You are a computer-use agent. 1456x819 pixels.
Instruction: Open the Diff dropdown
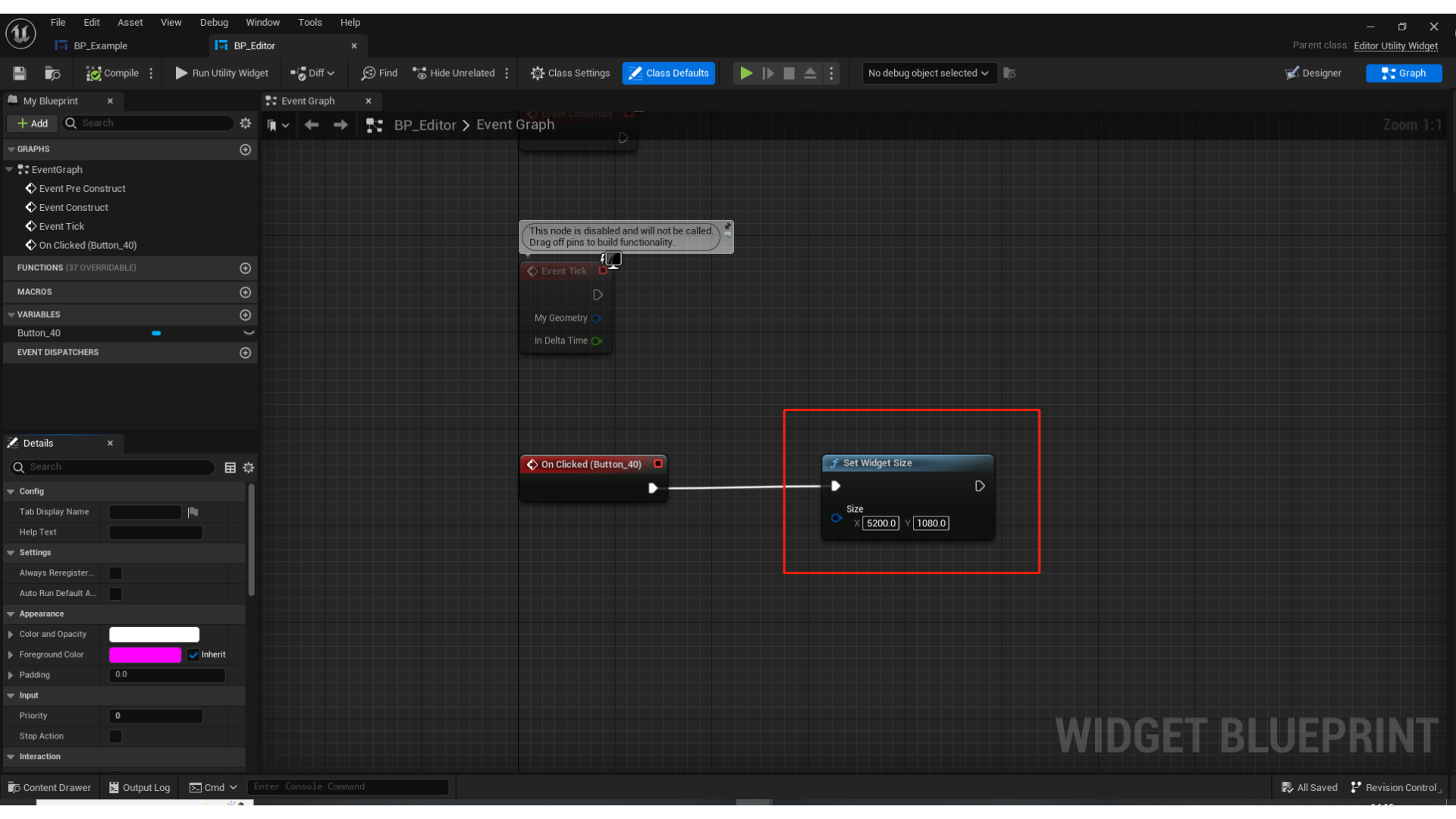pos(312,73)
